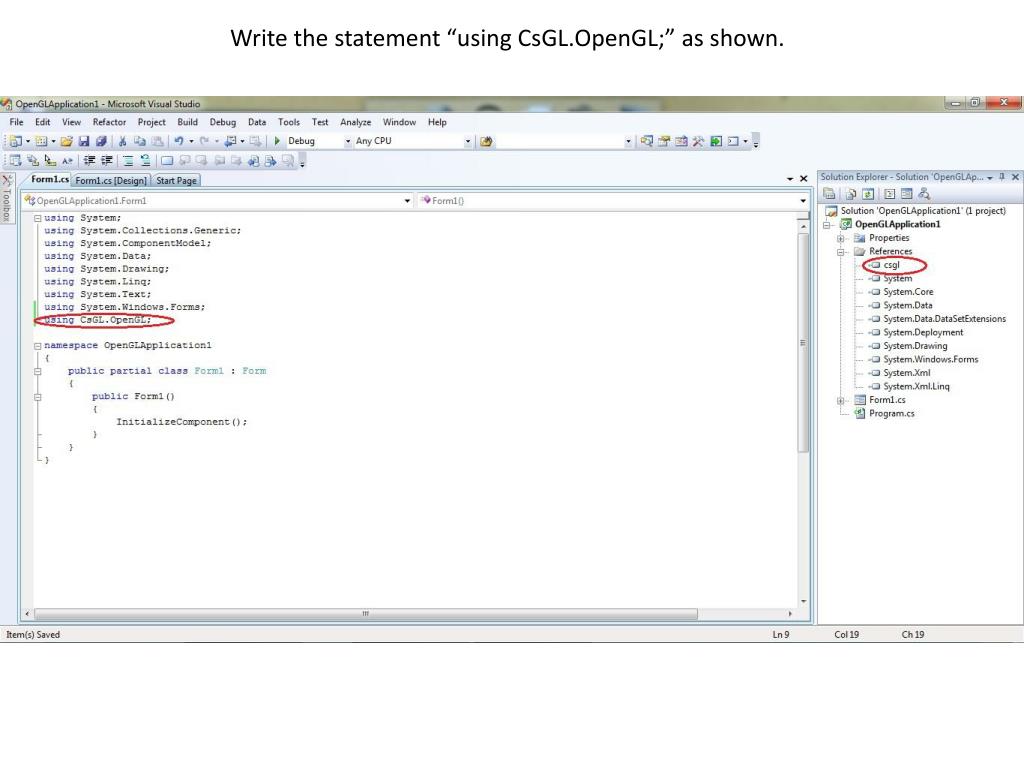Close the active Form1.cs document tab
The image size is (1024, 768).
tap(804, 178)
